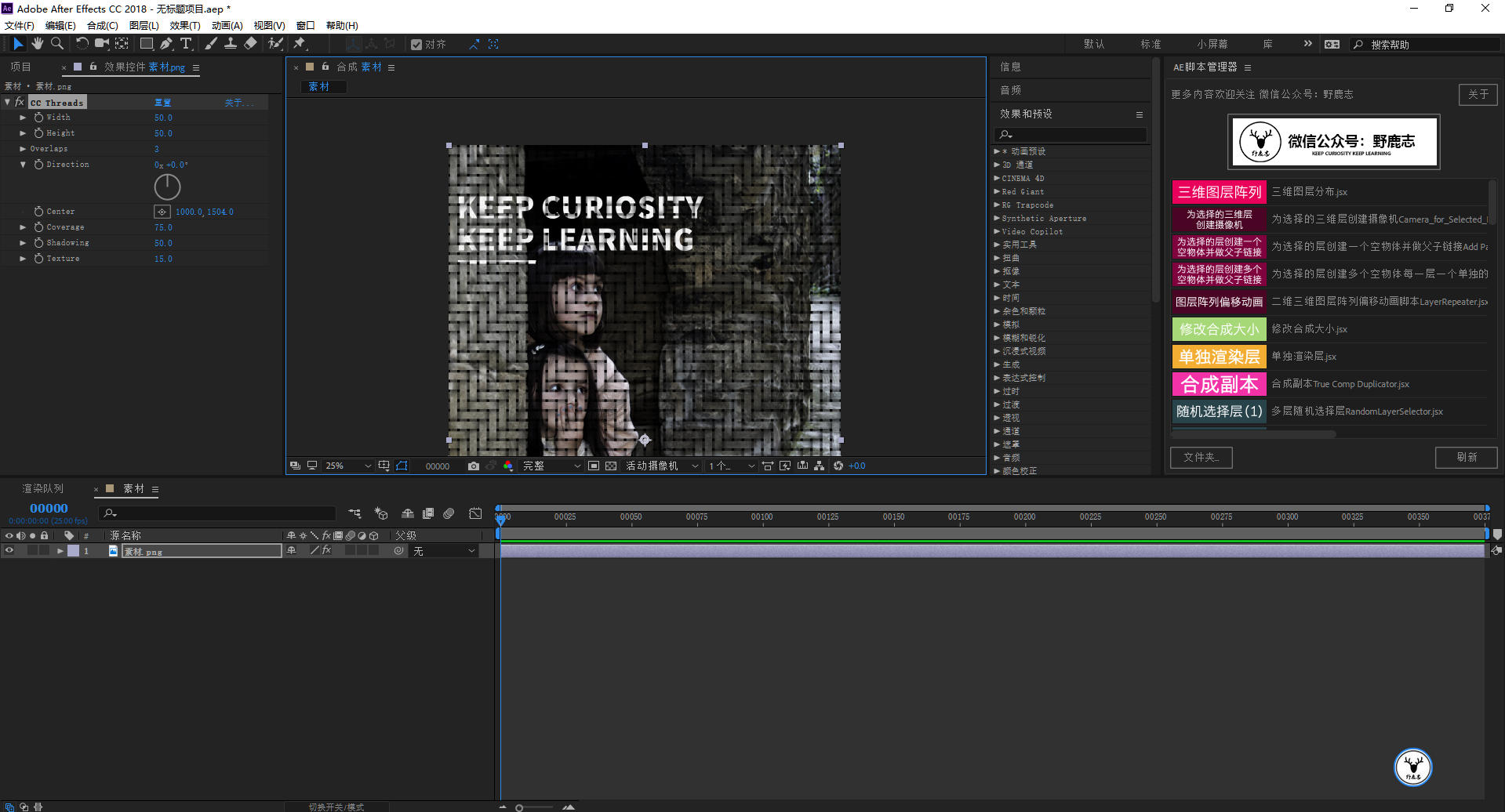
Task: Toggle frame blending enable button in timeline
Action: [x=428, y=513]
